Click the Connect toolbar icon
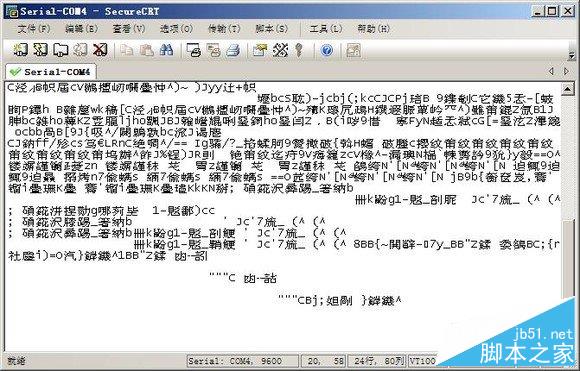 pyautogui.click(x=20, y=50)
